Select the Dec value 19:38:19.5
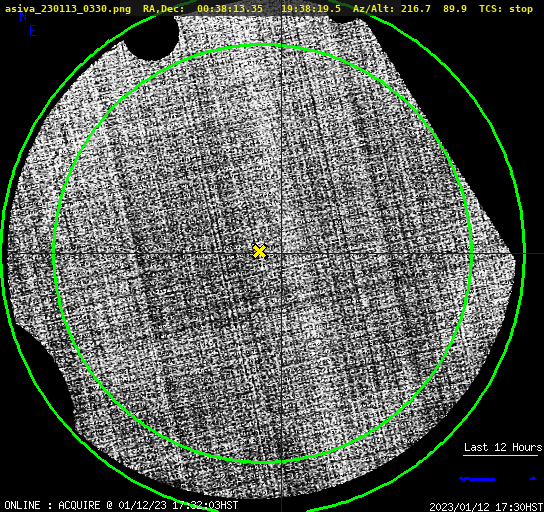This screenshot has width=544, height=512. pyautogui.click(x=311, y=9)
